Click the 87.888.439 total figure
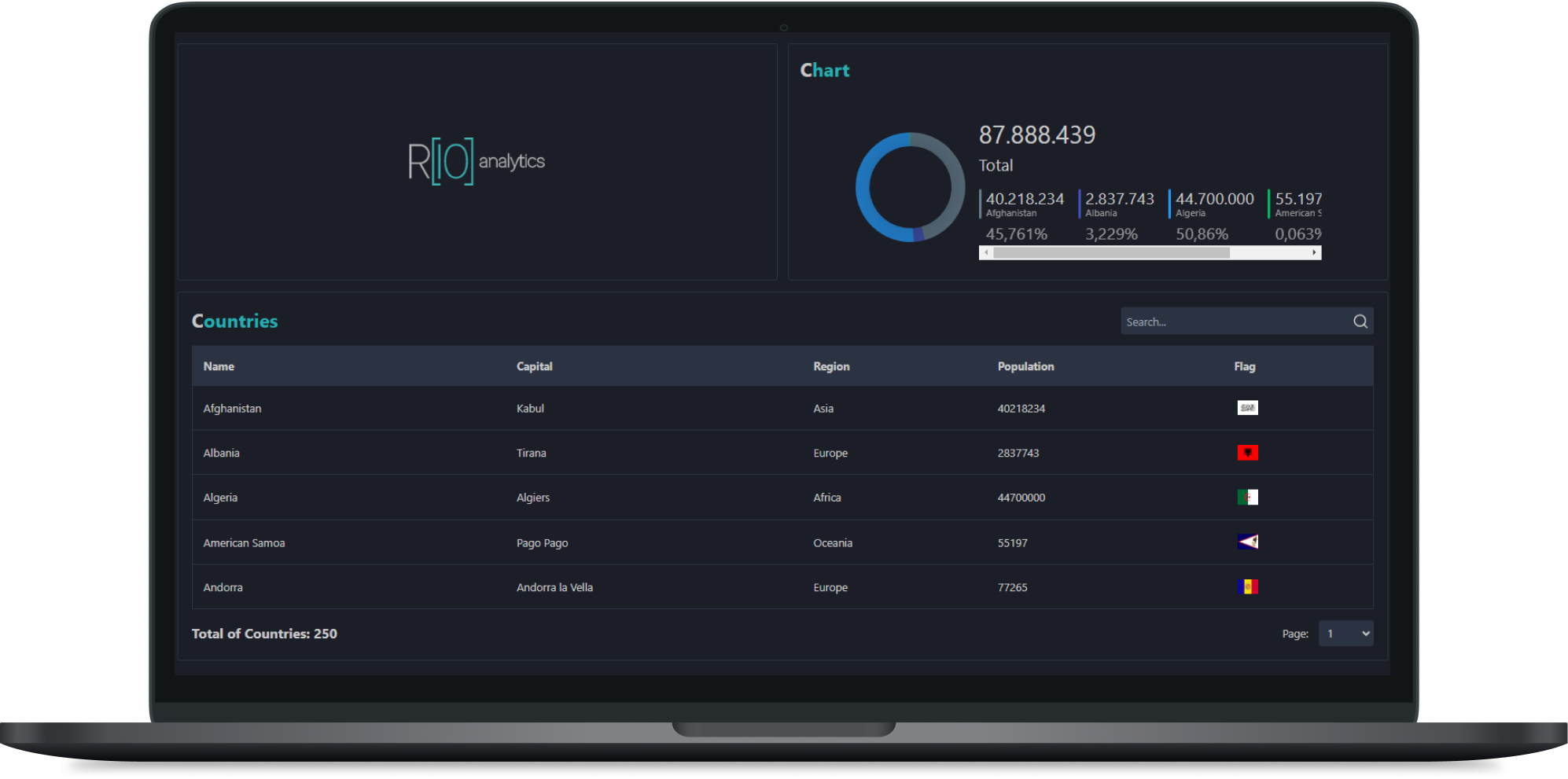 point(1036,135)
